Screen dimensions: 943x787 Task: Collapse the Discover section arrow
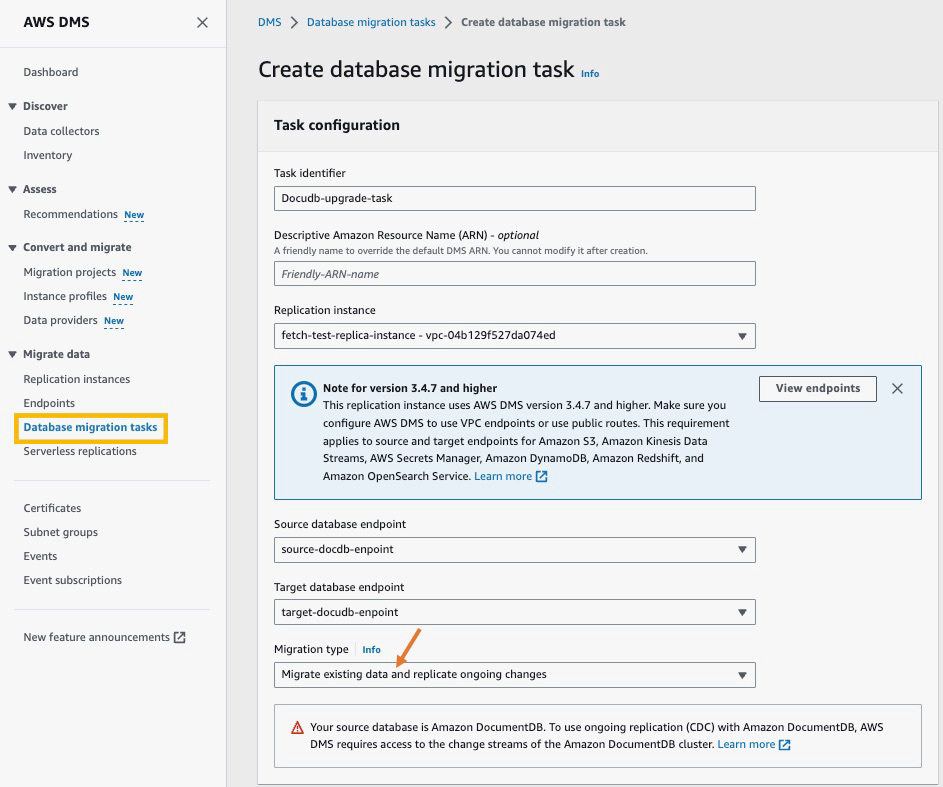(12, 106)
